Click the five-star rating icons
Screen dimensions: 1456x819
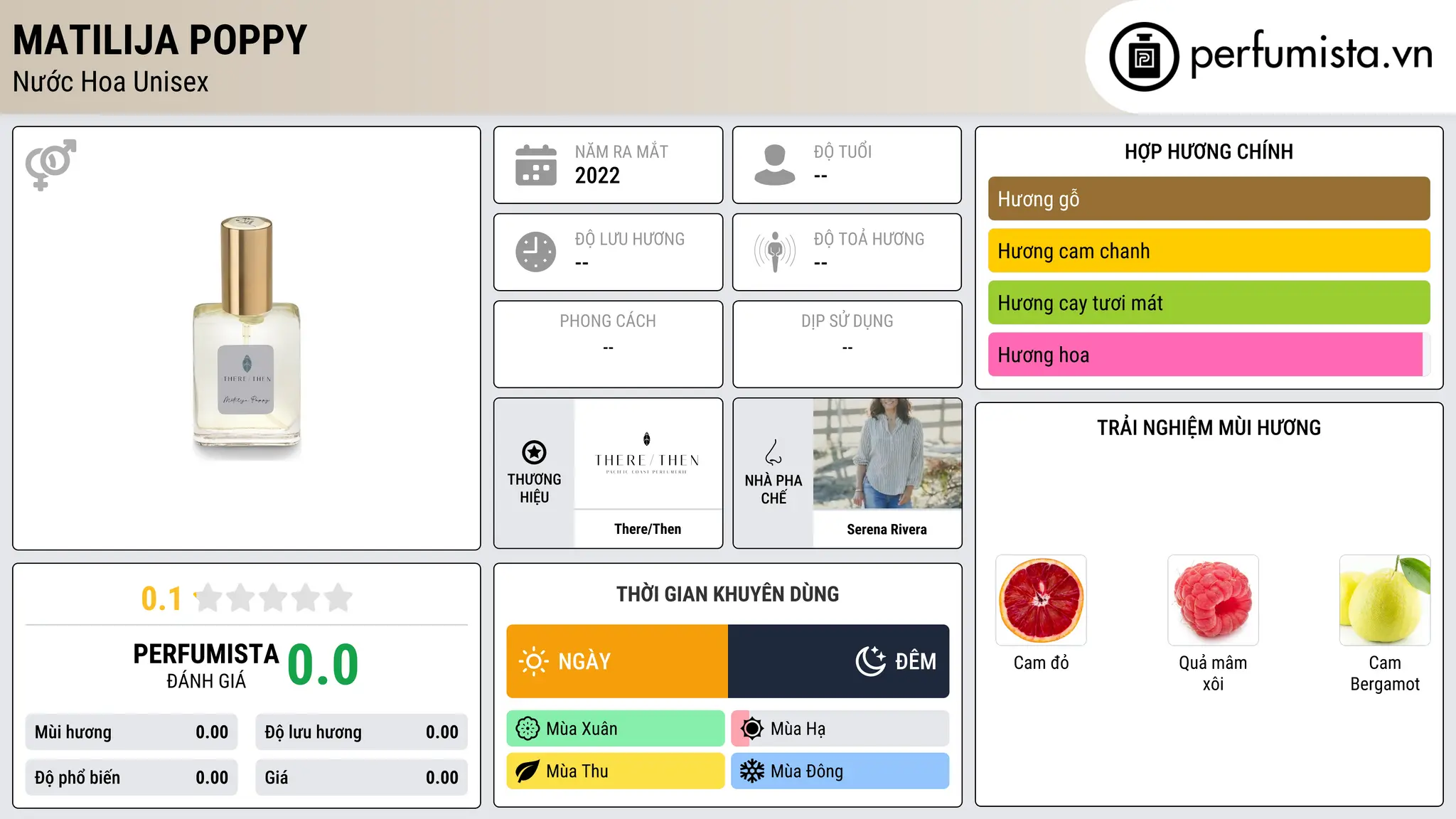point(273,598)
